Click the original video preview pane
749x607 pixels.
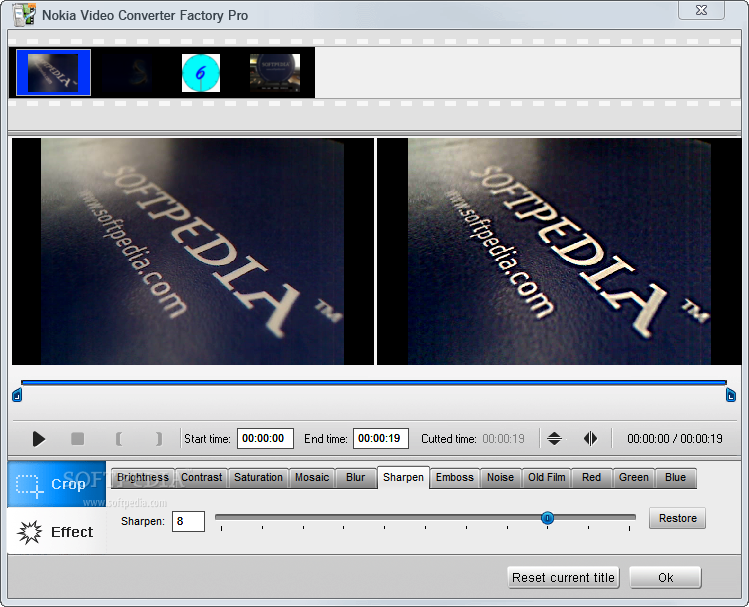(x=193, y=252)
